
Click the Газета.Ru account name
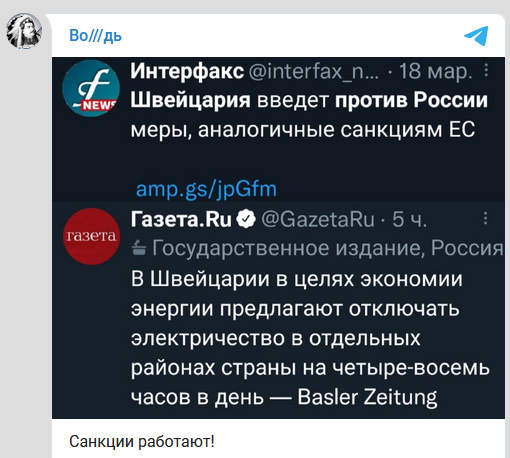(181, 219)
